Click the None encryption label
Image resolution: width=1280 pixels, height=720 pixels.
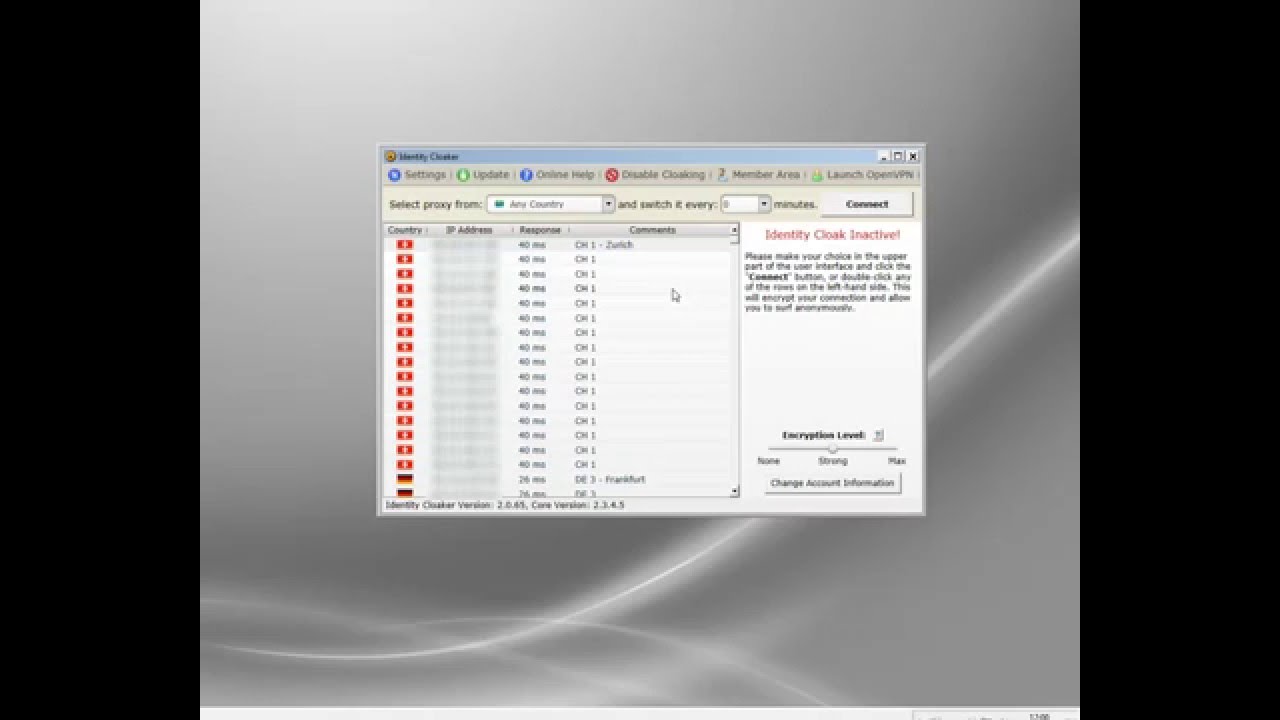768,461
